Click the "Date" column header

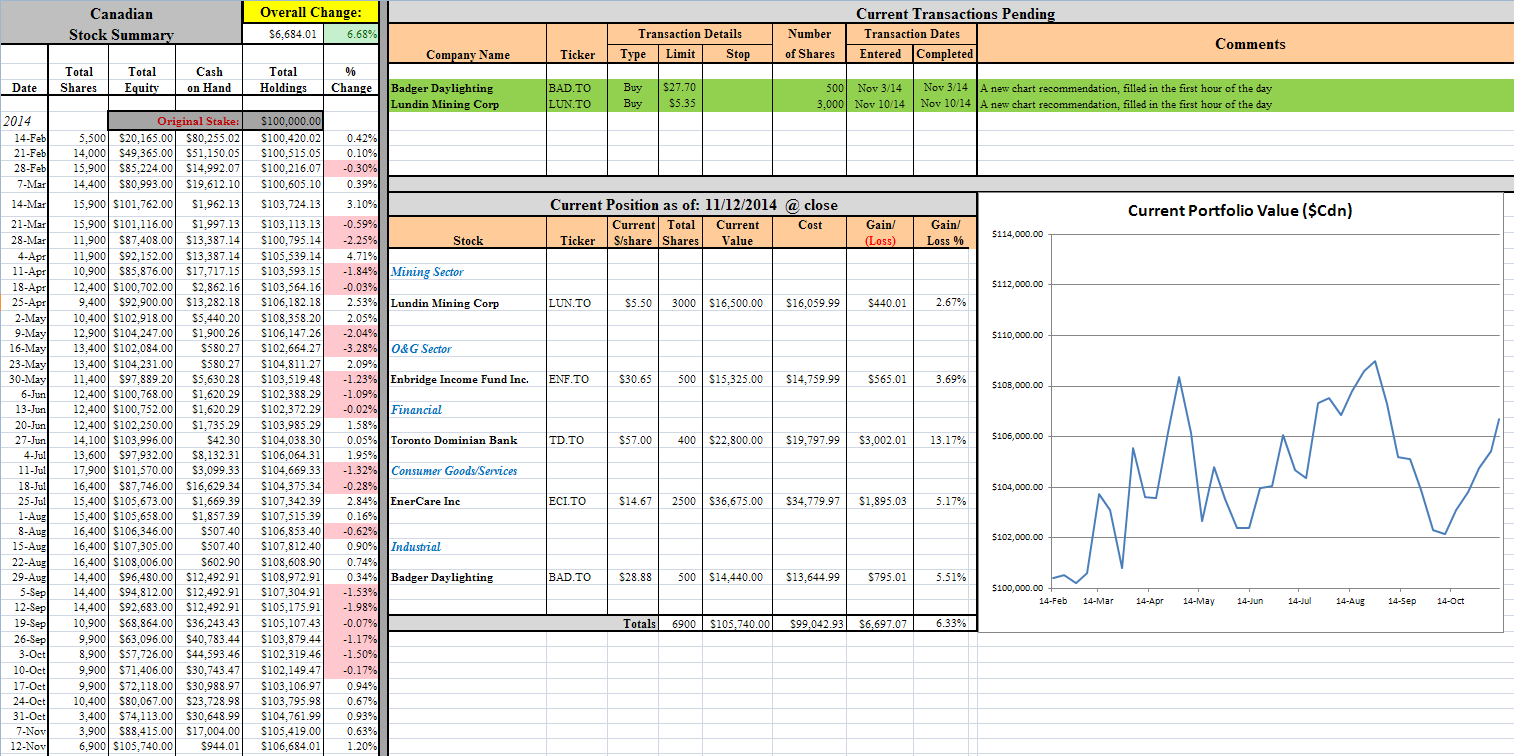[x=25, y=87]
